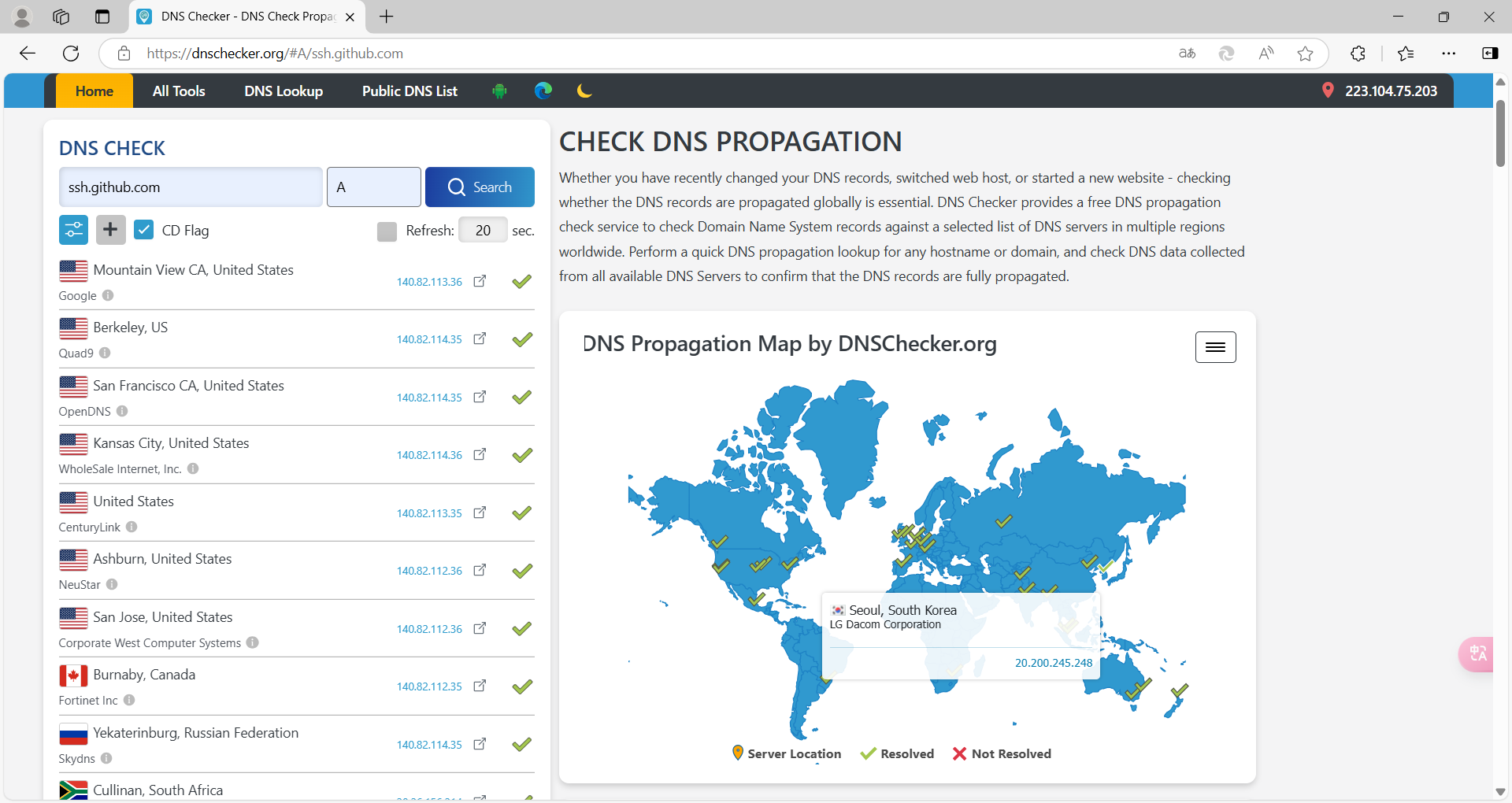Open Read aloud icon in address bar

[1266, 54]
